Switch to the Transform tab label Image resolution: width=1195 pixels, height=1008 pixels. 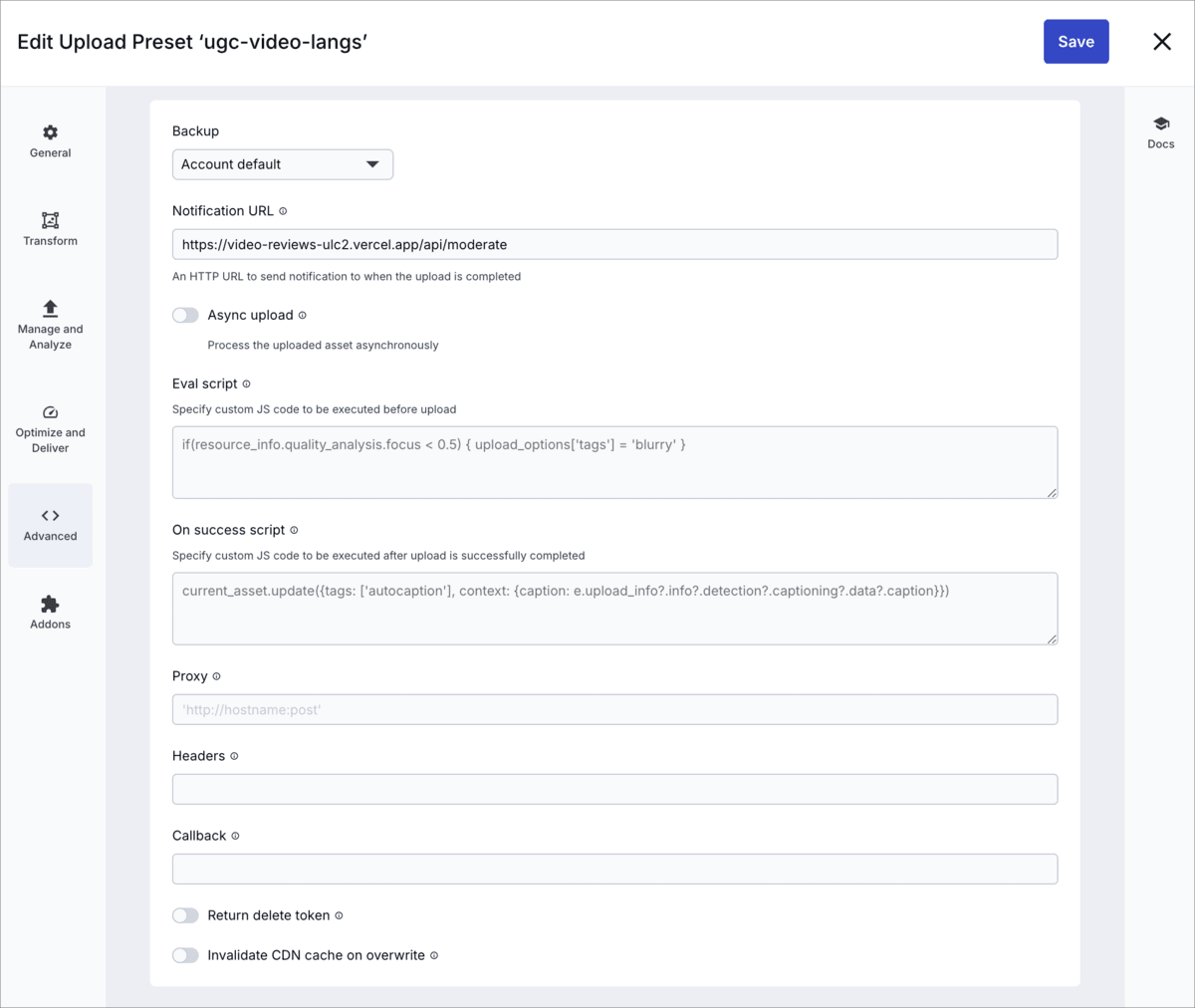click(50, 241)
